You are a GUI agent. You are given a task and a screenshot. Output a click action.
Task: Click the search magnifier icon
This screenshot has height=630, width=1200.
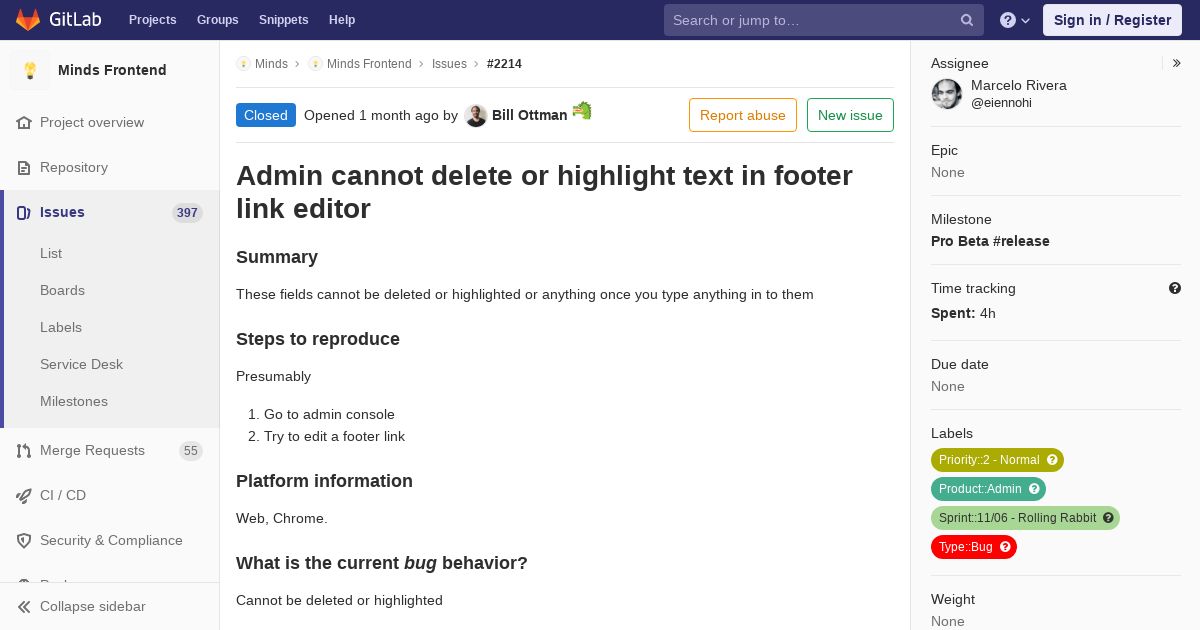pos(967,20)
